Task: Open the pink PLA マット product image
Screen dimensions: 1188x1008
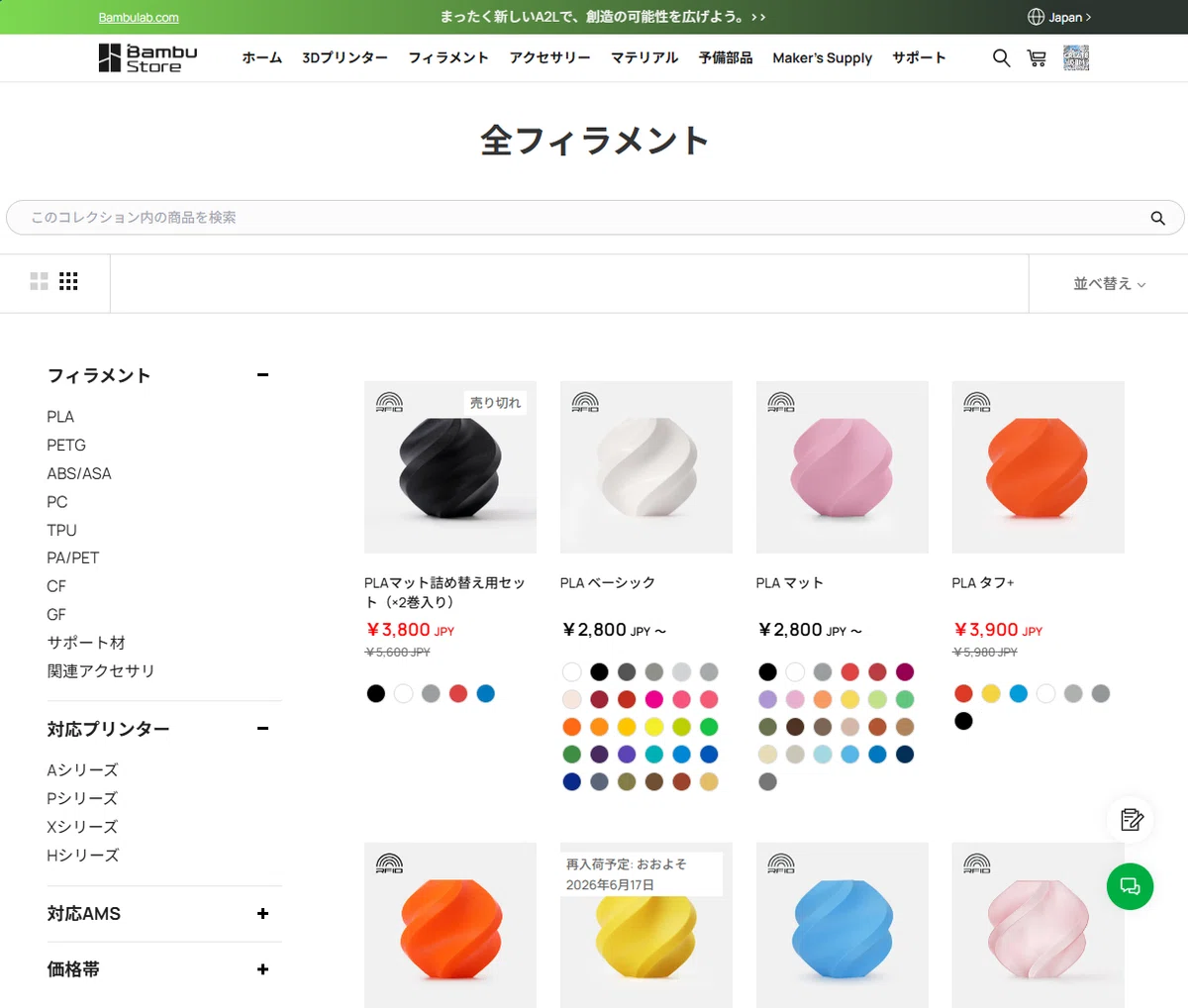Action: pyautogui.click(x=842, y=467)
